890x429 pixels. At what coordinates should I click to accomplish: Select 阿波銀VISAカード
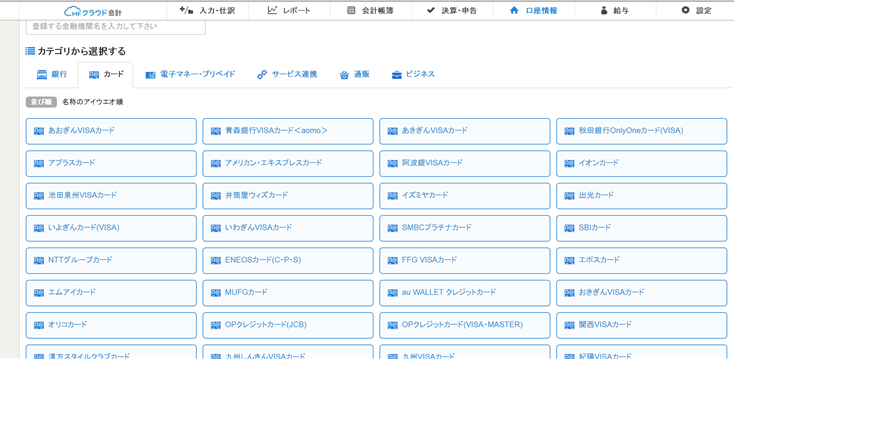tap(465, 163)
